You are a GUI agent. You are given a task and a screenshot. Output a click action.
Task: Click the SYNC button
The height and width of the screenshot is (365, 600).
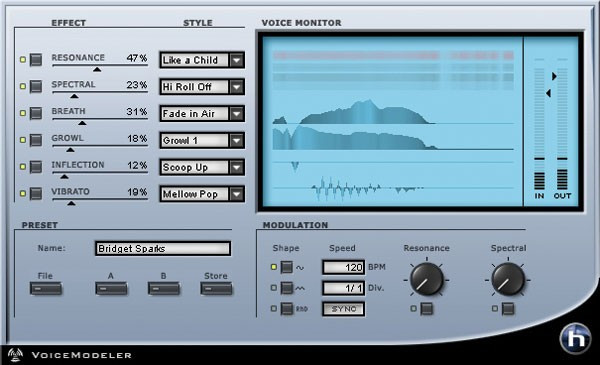(343, 309)
